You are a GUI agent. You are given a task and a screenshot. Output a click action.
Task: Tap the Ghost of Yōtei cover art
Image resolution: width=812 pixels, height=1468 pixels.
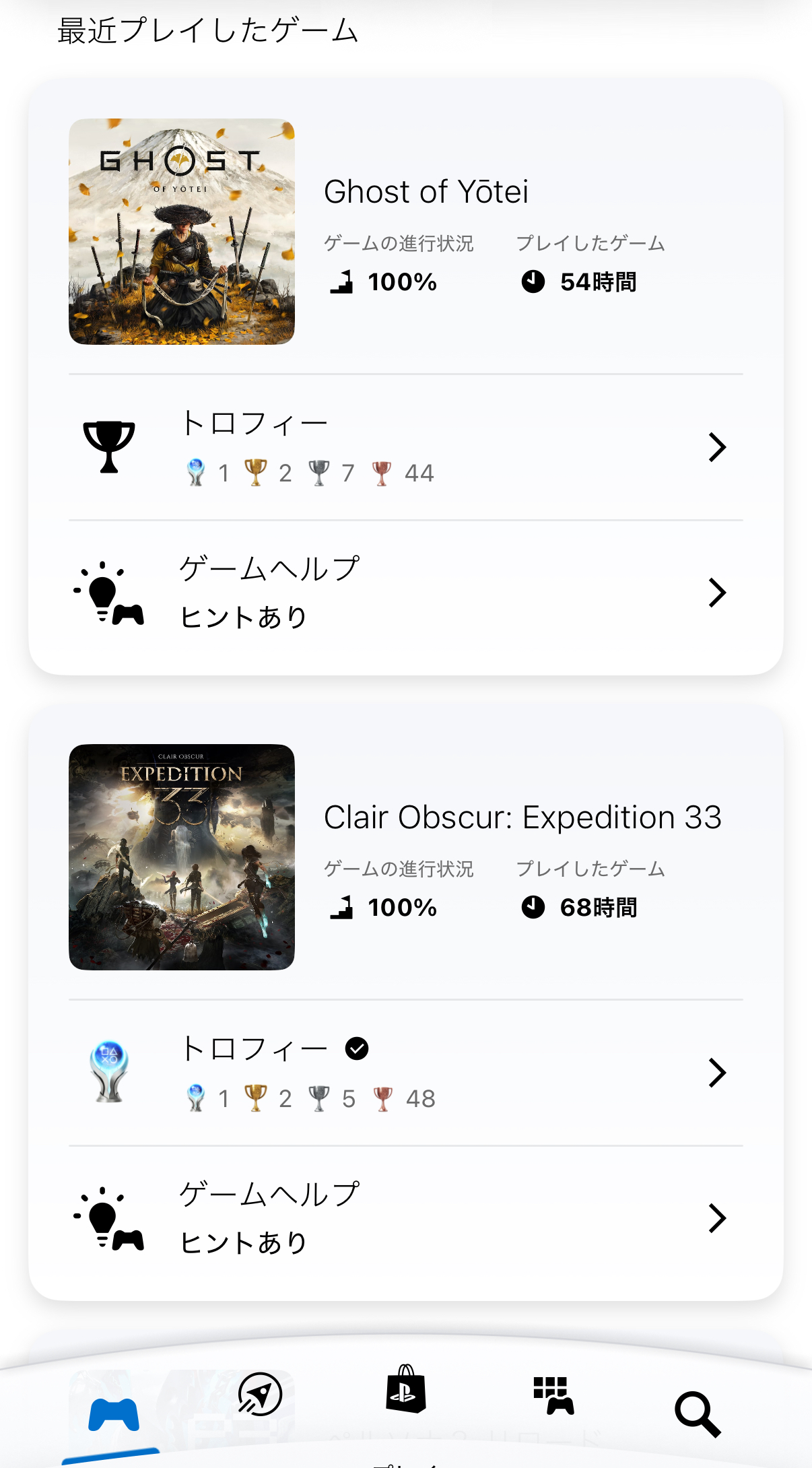182,232
